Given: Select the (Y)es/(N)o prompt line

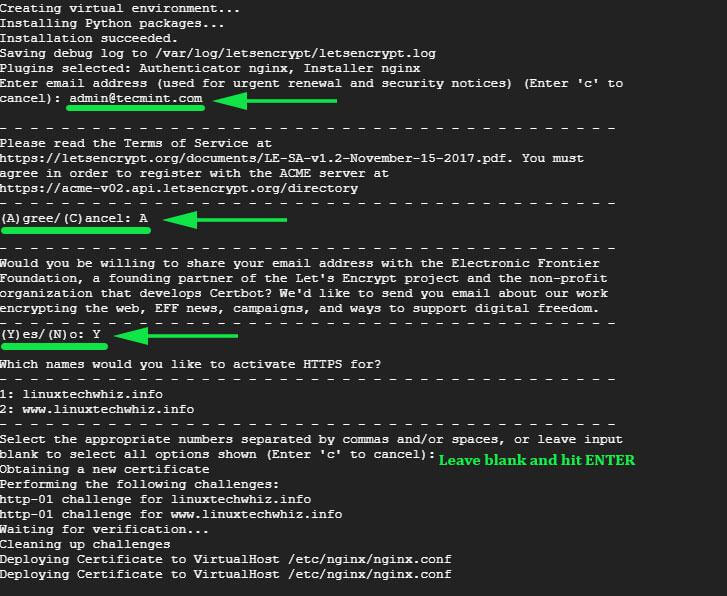Looking at the screenshot, I should [50, 334].
